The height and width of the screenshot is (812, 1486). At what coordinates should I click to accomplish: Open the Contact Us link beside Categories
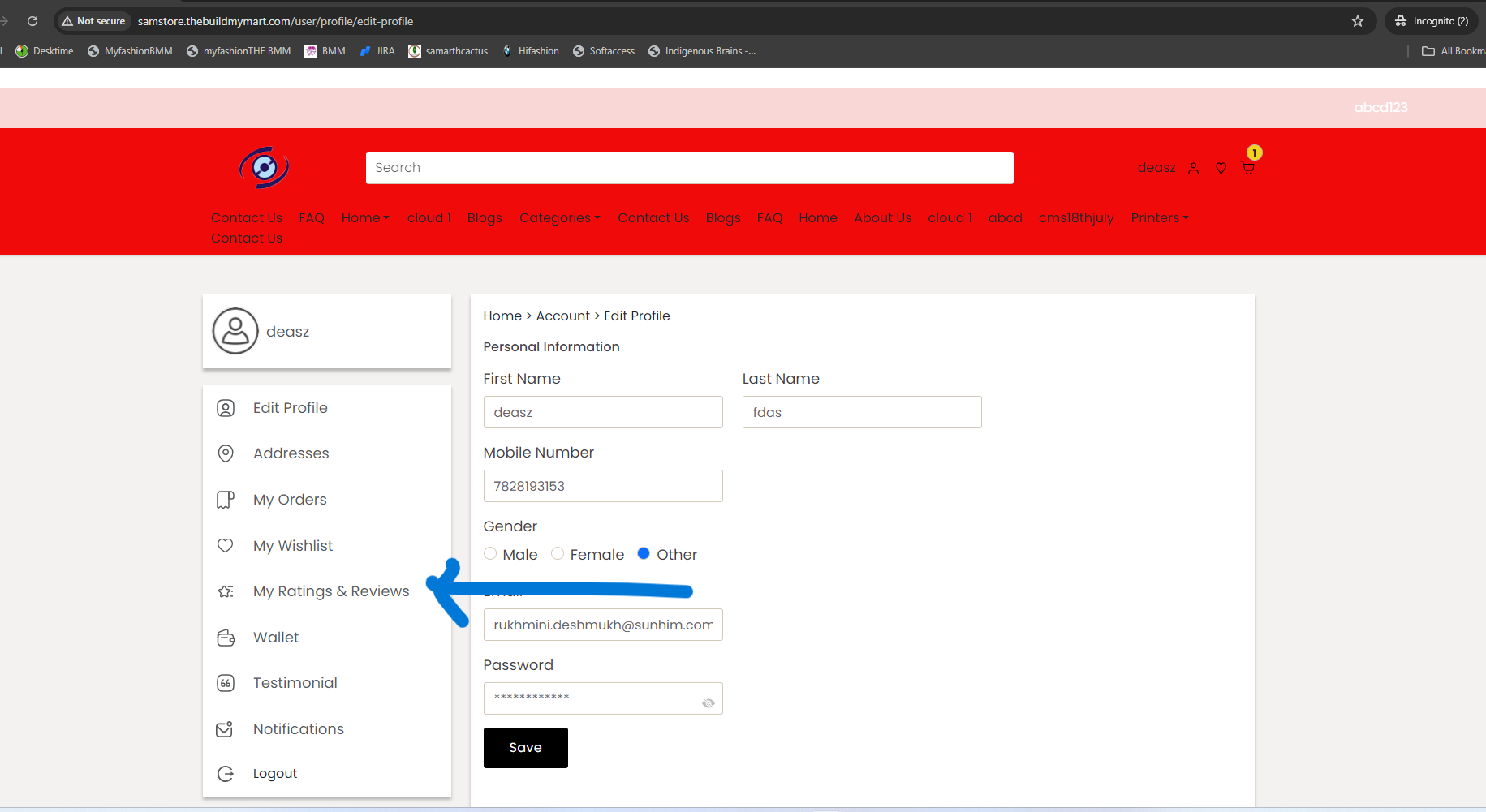click(x=653, y=217)
